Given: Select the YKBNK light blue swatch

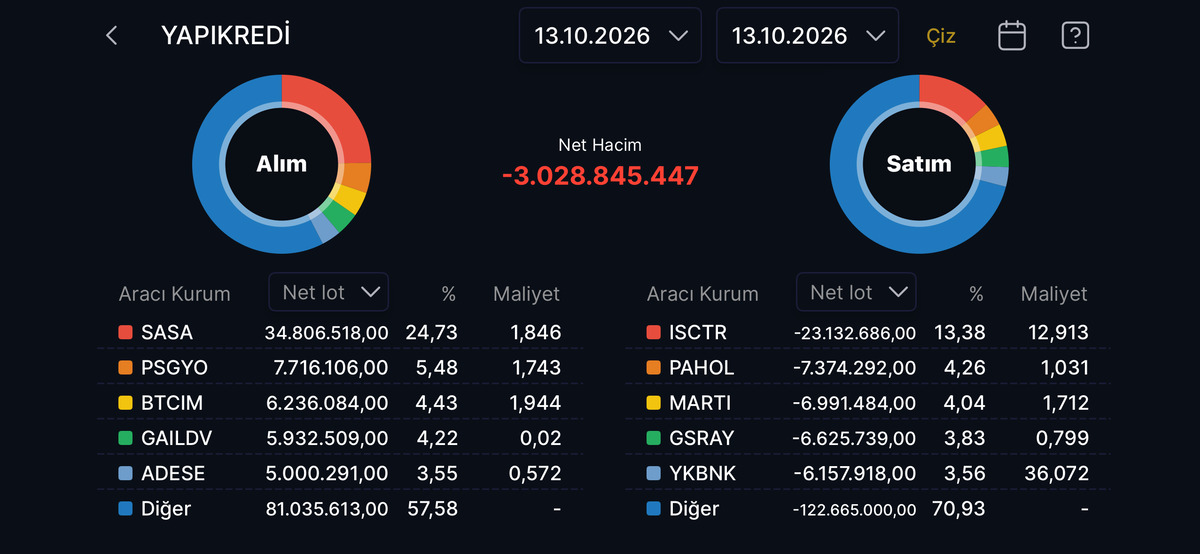Looking at the screenshot, I should (653, 473).
